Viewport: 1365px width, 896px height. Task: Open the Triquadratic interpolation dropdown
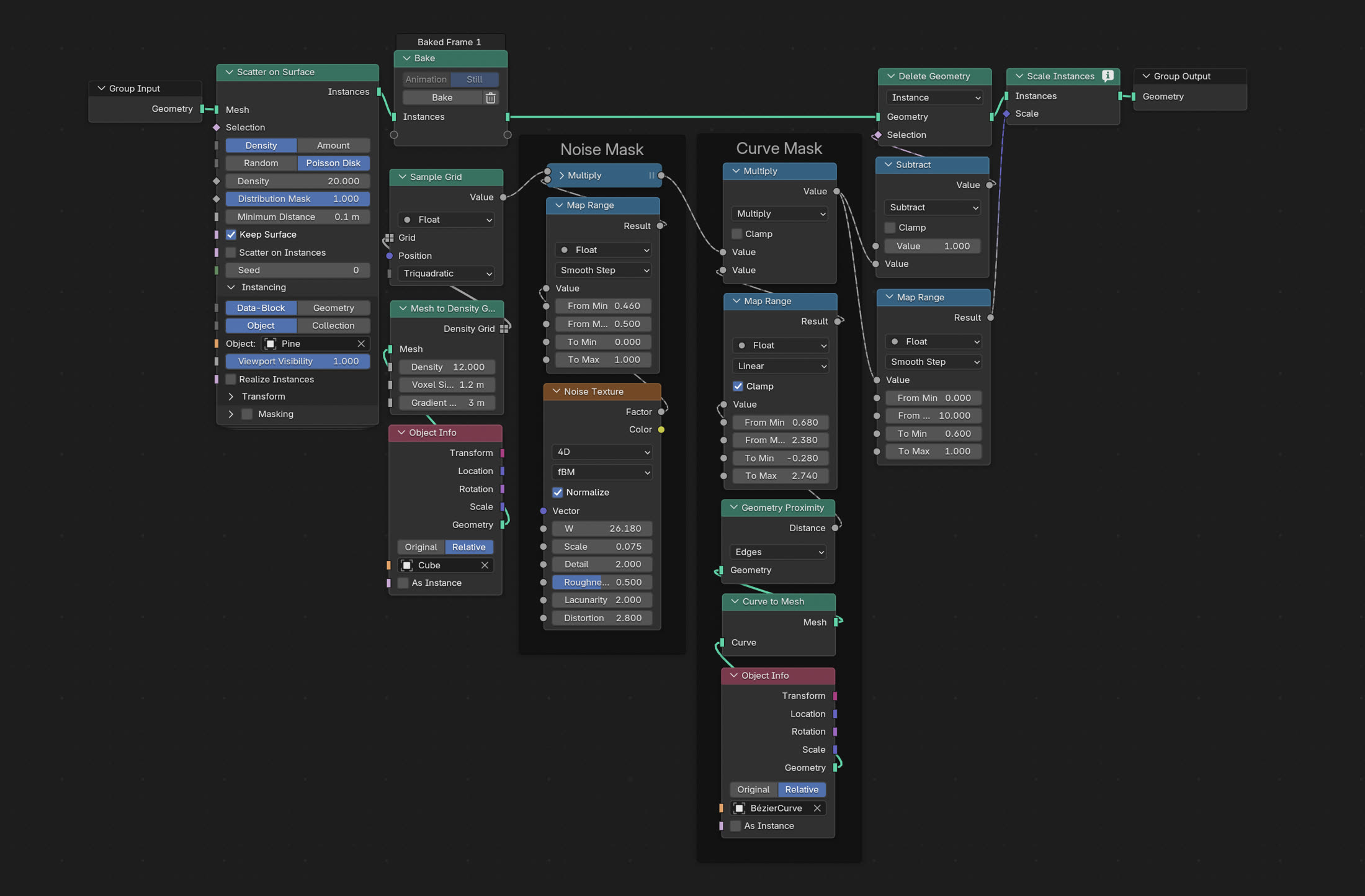(446, 274)
